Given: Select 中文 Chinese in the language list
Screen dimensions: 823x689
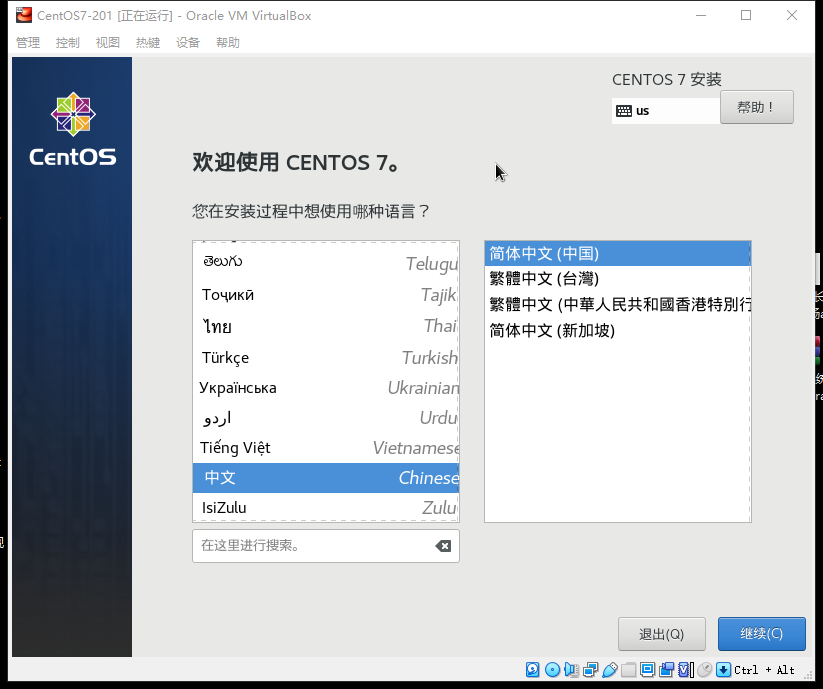Looking at the screenshot, I should [325, 478].
